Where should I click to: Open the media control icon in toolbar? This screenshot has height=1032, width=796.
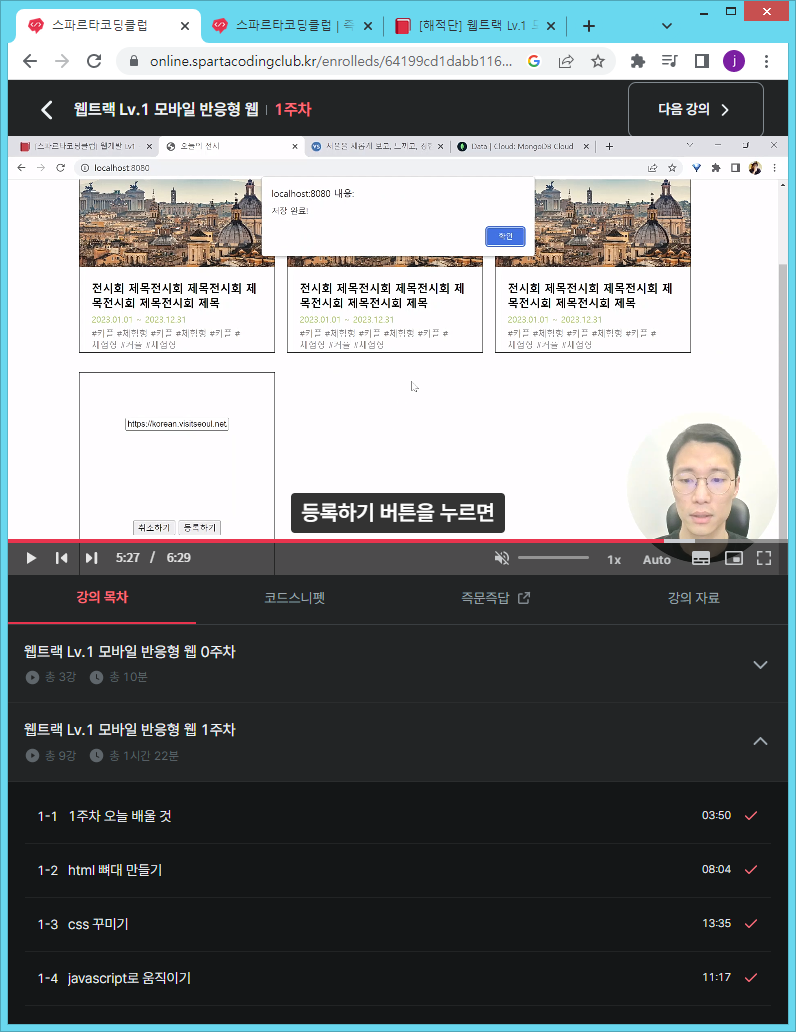670,61
